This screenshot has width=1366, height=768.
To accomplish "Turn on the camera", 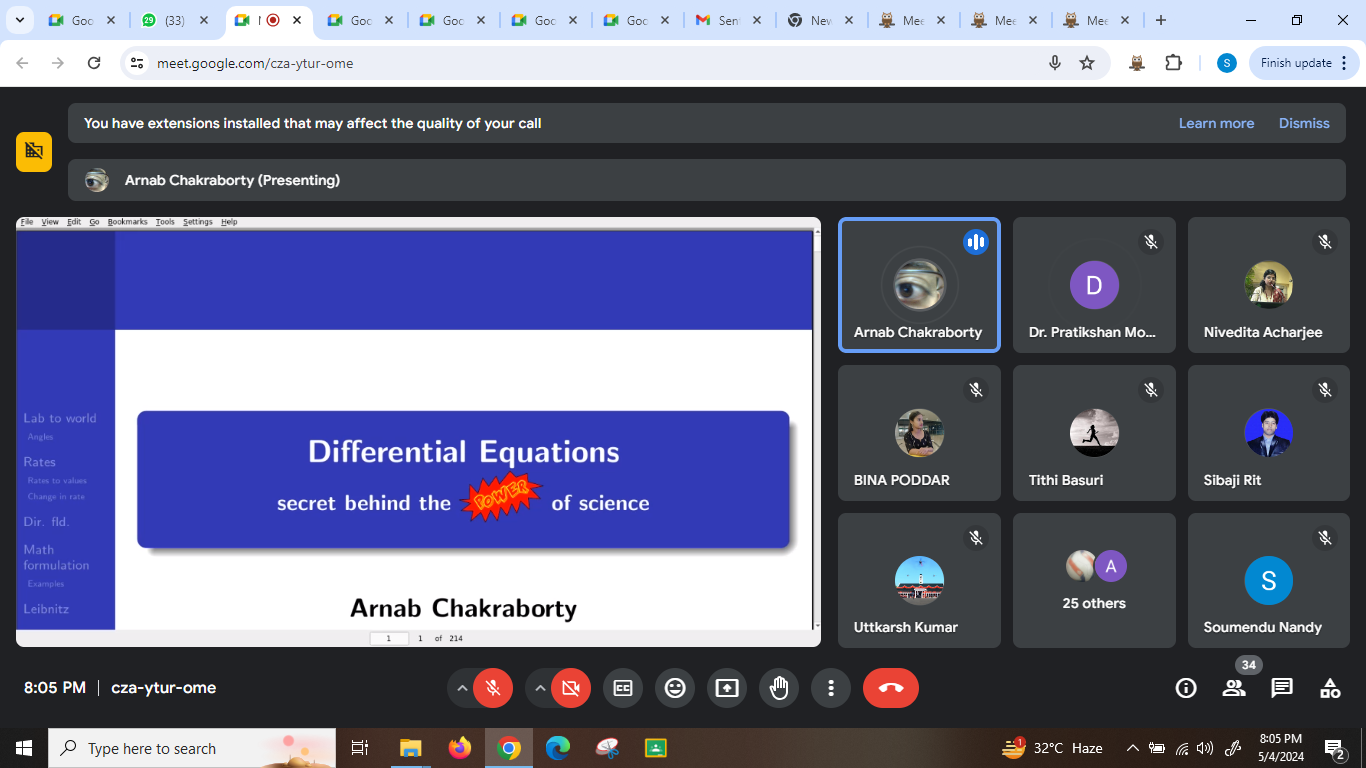I will (571, 688).
